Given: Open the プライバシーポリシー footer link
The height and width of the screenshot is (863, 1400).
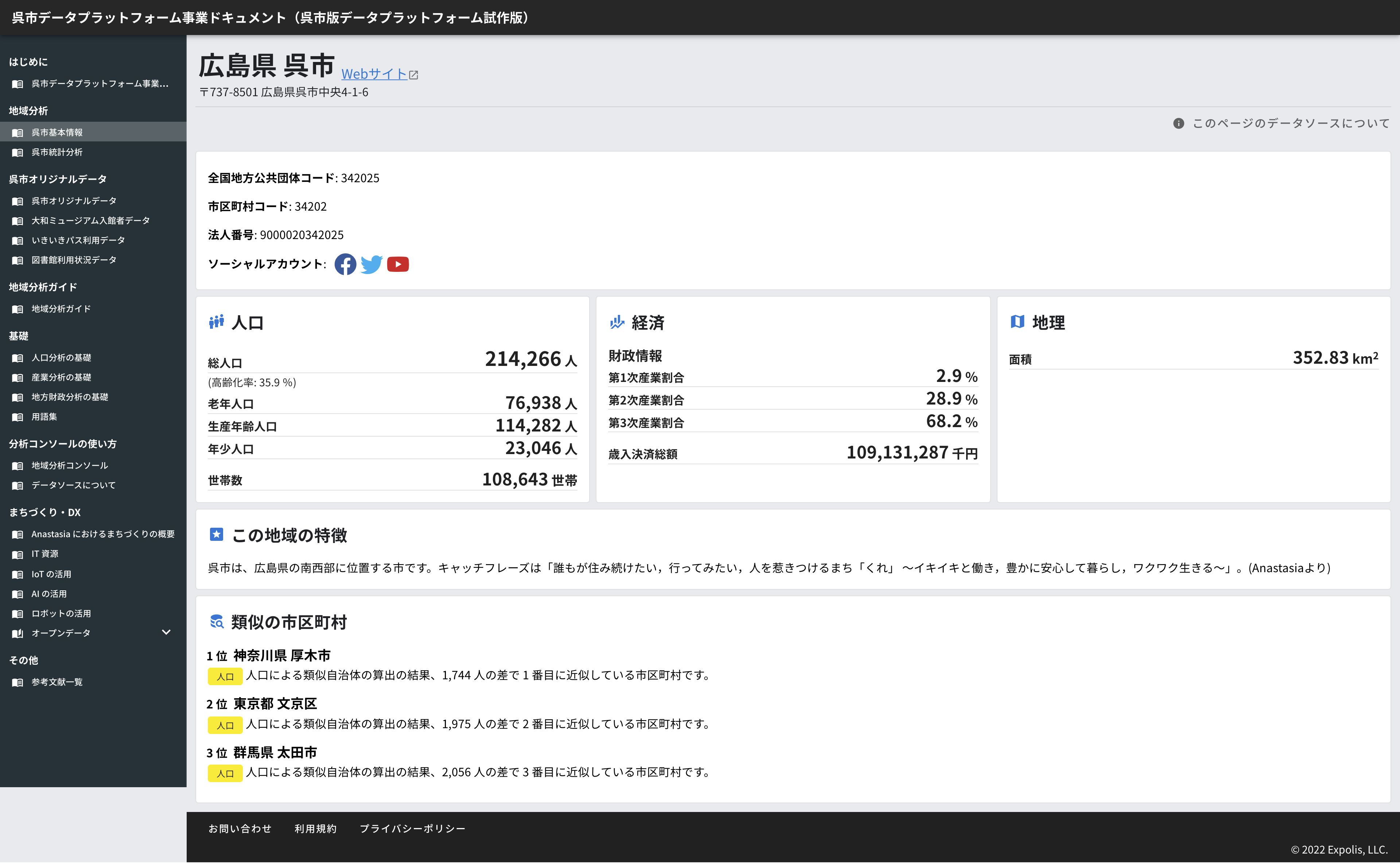Looking at the screenshot, I should (x=413, y=828).
